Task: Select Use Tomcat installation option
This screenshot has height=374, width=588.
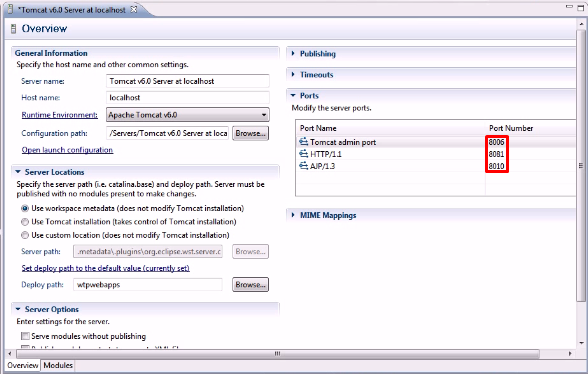Action: pyautogui.click(x=25, y=222)
